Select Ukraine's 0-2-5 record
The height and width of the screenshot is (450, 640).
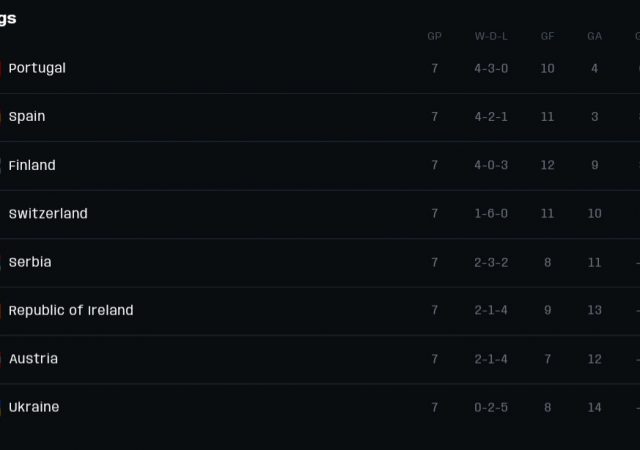point(491,408)
